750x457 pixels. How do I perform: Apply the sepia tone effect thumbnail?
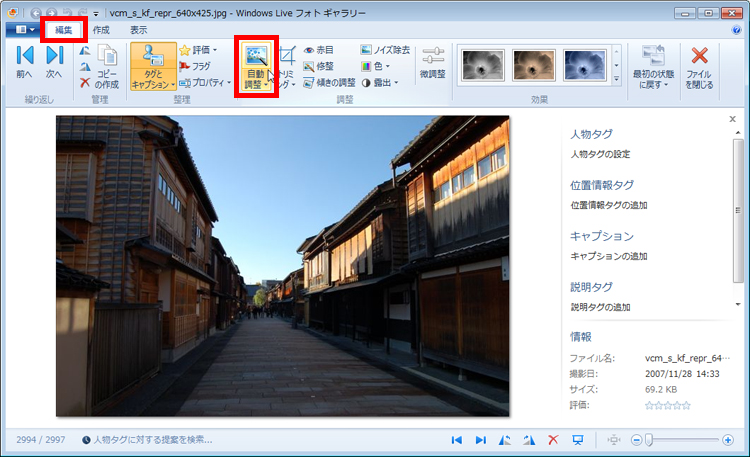(534, 65)
